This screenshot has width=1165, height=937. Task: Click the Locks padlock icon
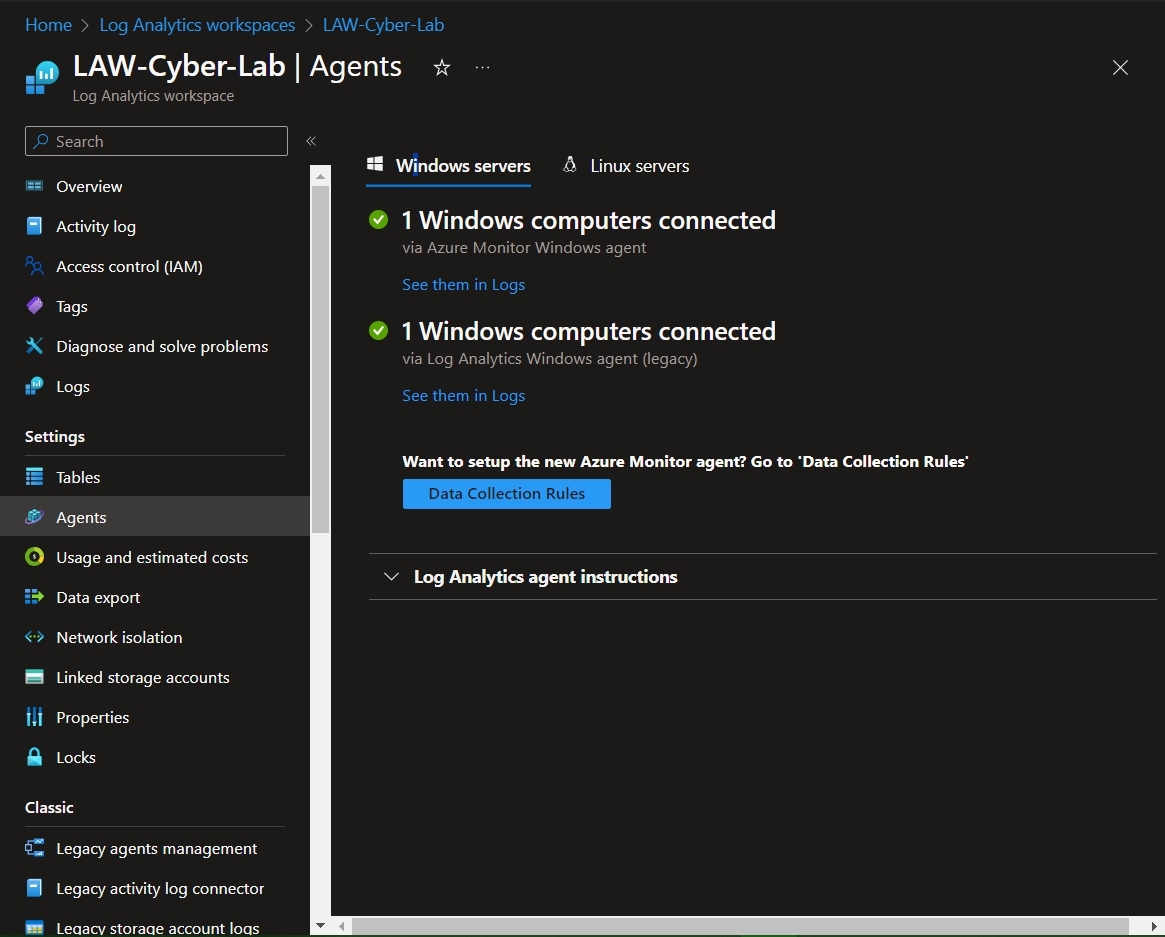point(34,757)
